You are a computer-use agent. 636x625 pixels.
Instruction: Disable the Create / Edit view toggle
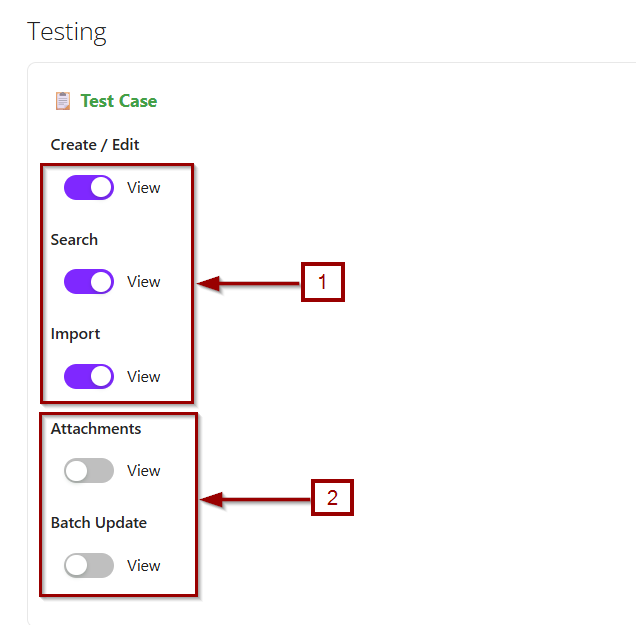(89, 187)
